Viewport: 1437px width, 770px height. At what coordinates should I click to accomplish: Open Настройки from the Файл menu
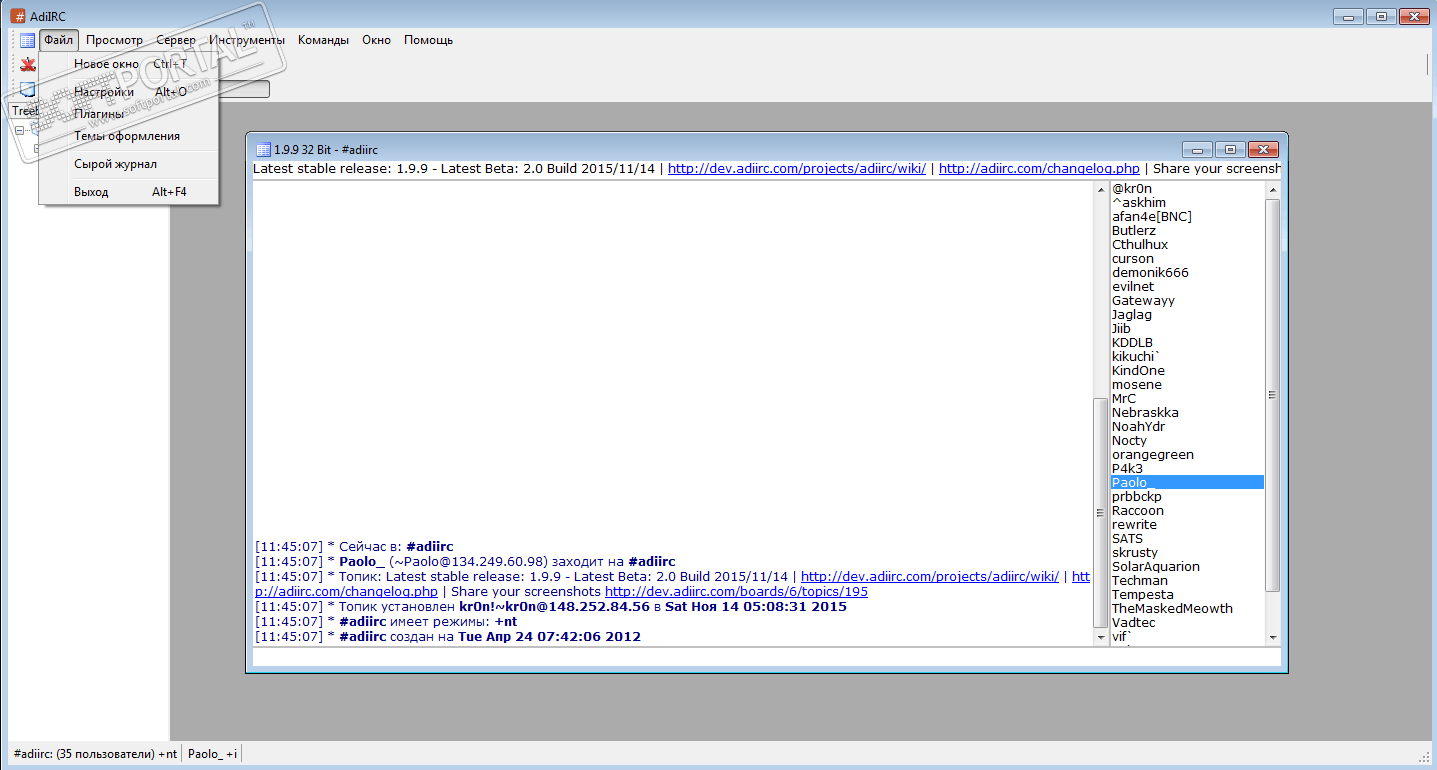click(128, 92)
